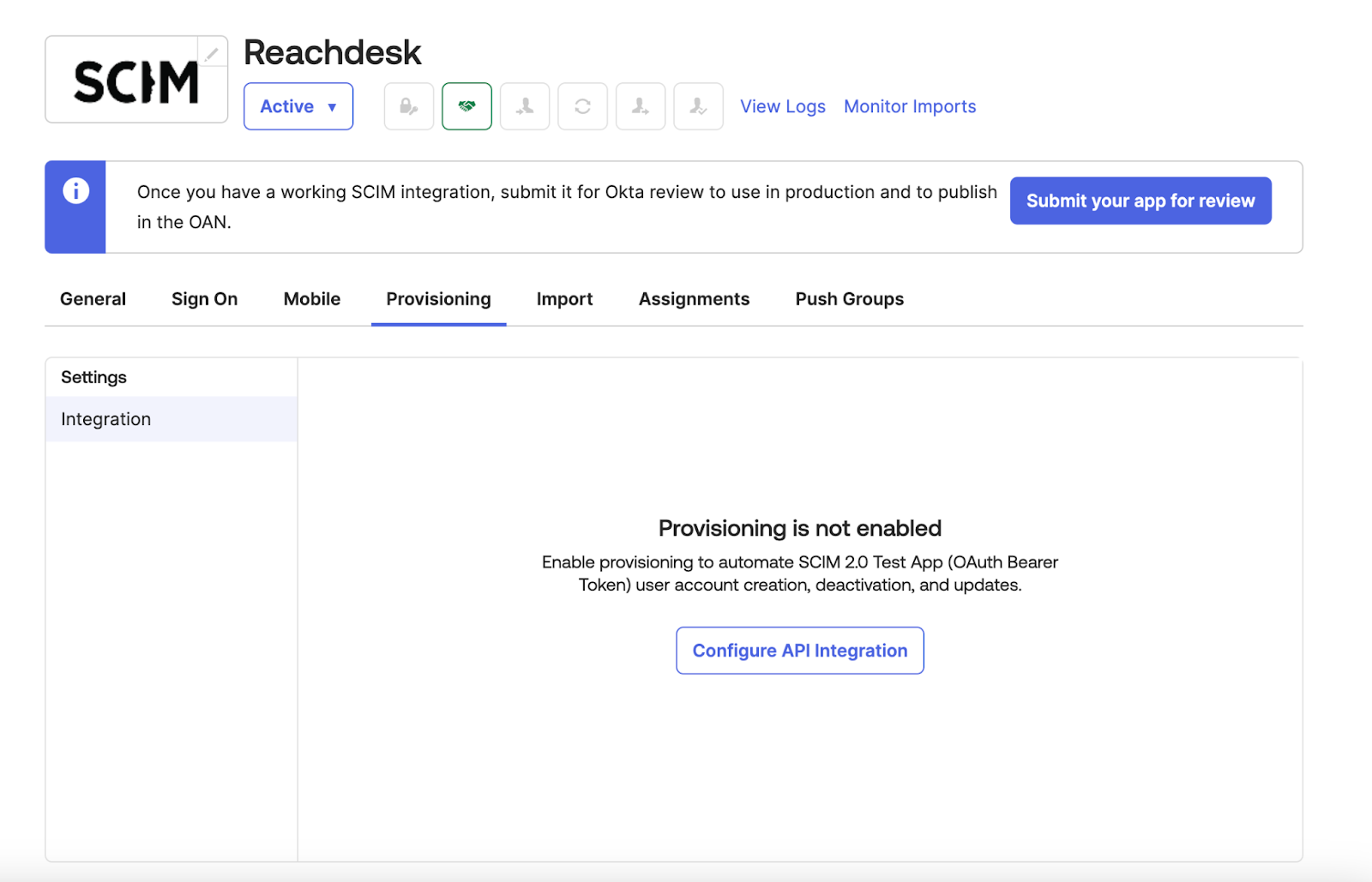
Task: Select the push users icon
Action: click(640, 105)
